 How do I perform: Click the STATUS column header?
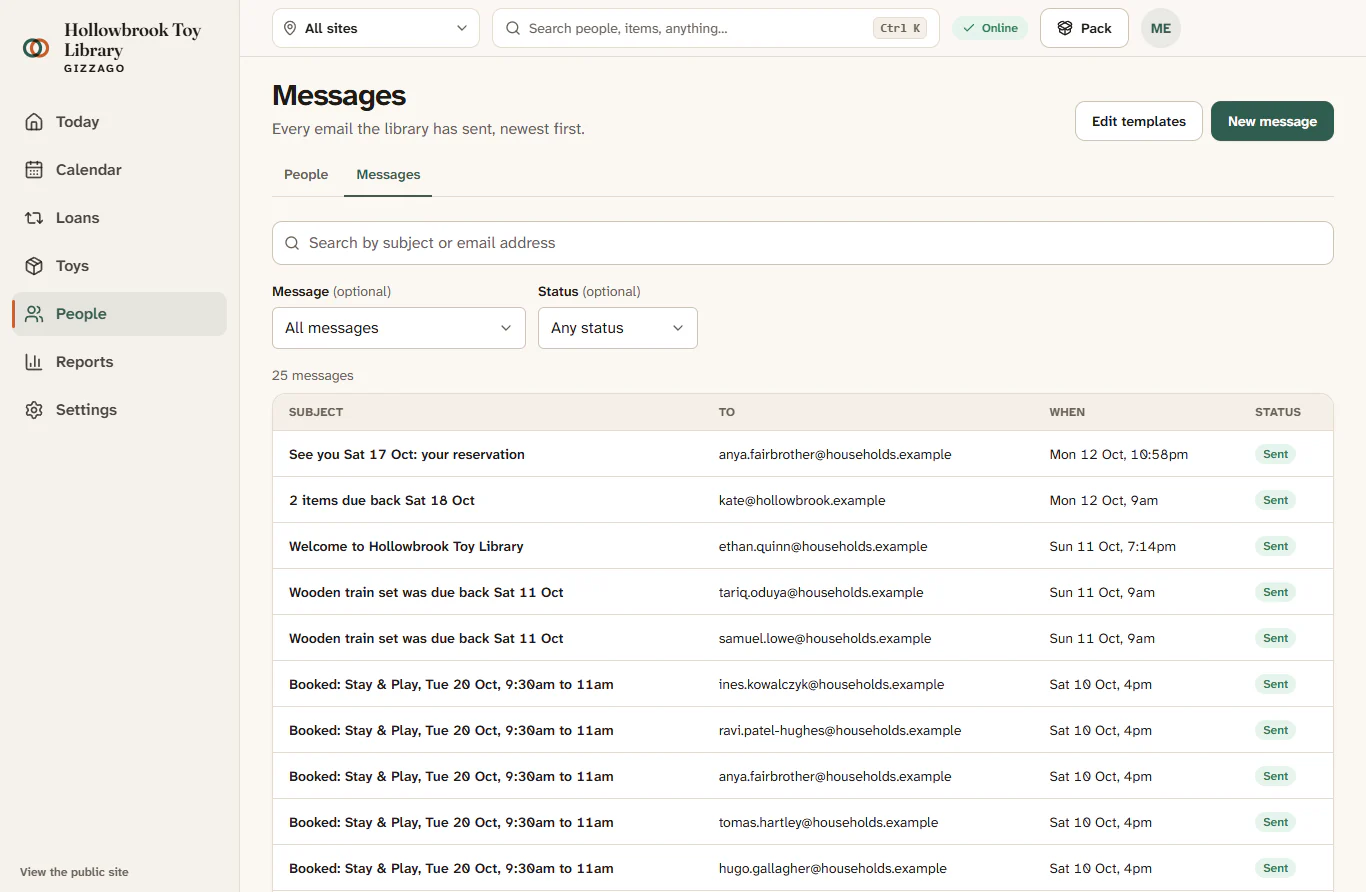[x=1278, y=412]
